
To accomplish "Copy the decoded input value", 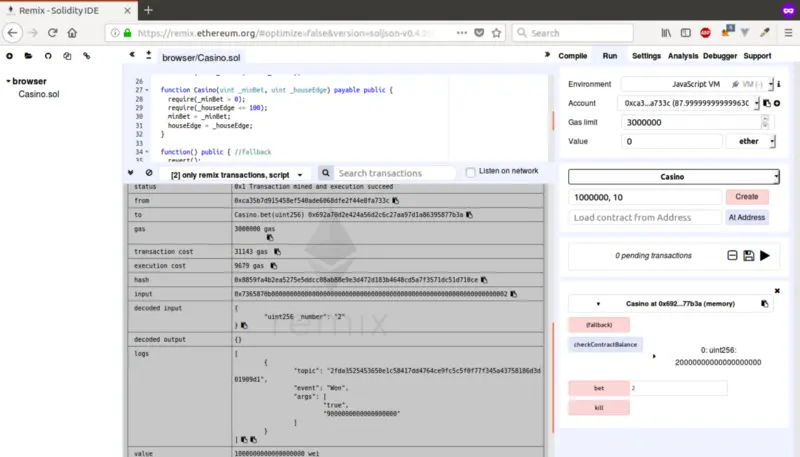I will 244,325.
